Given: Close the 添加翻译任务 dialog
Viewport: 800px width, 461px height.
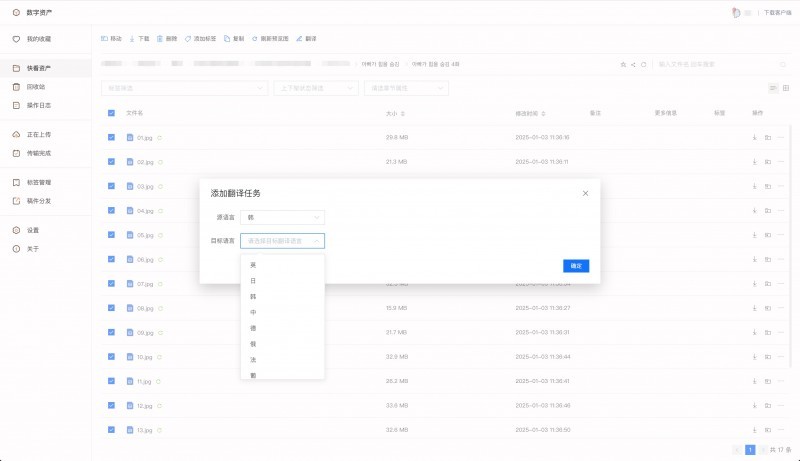Looking at the screenshot, I should click(x=585, y=192).
